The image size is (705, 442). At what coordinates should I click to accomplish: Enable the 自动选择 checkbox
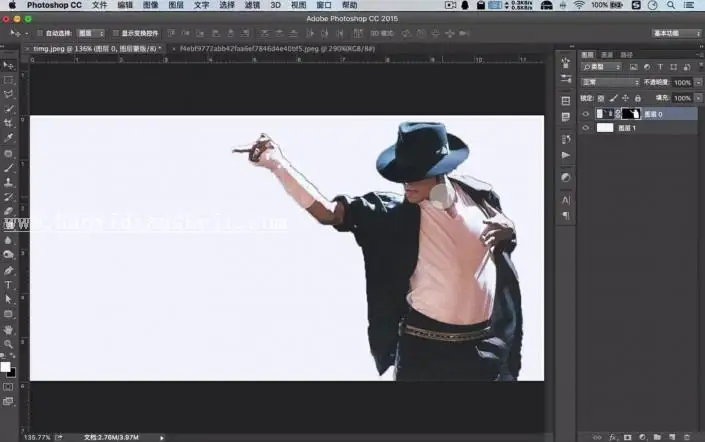point(40,33)
